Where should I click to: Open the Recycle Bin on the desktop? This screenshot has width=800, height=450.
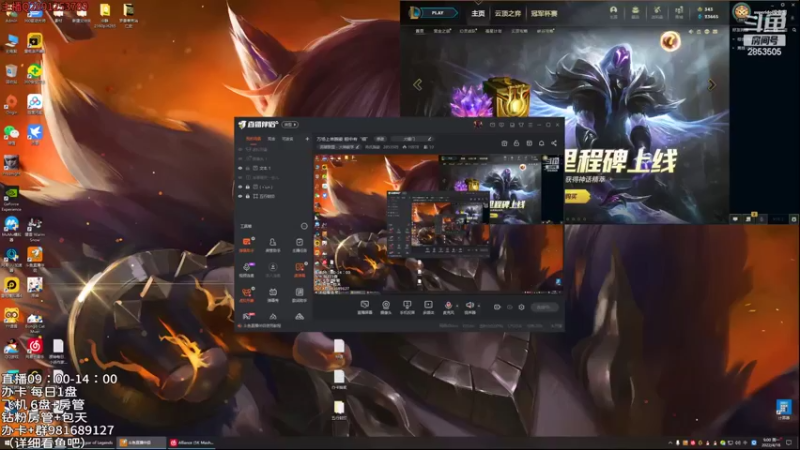coord(11,73)
